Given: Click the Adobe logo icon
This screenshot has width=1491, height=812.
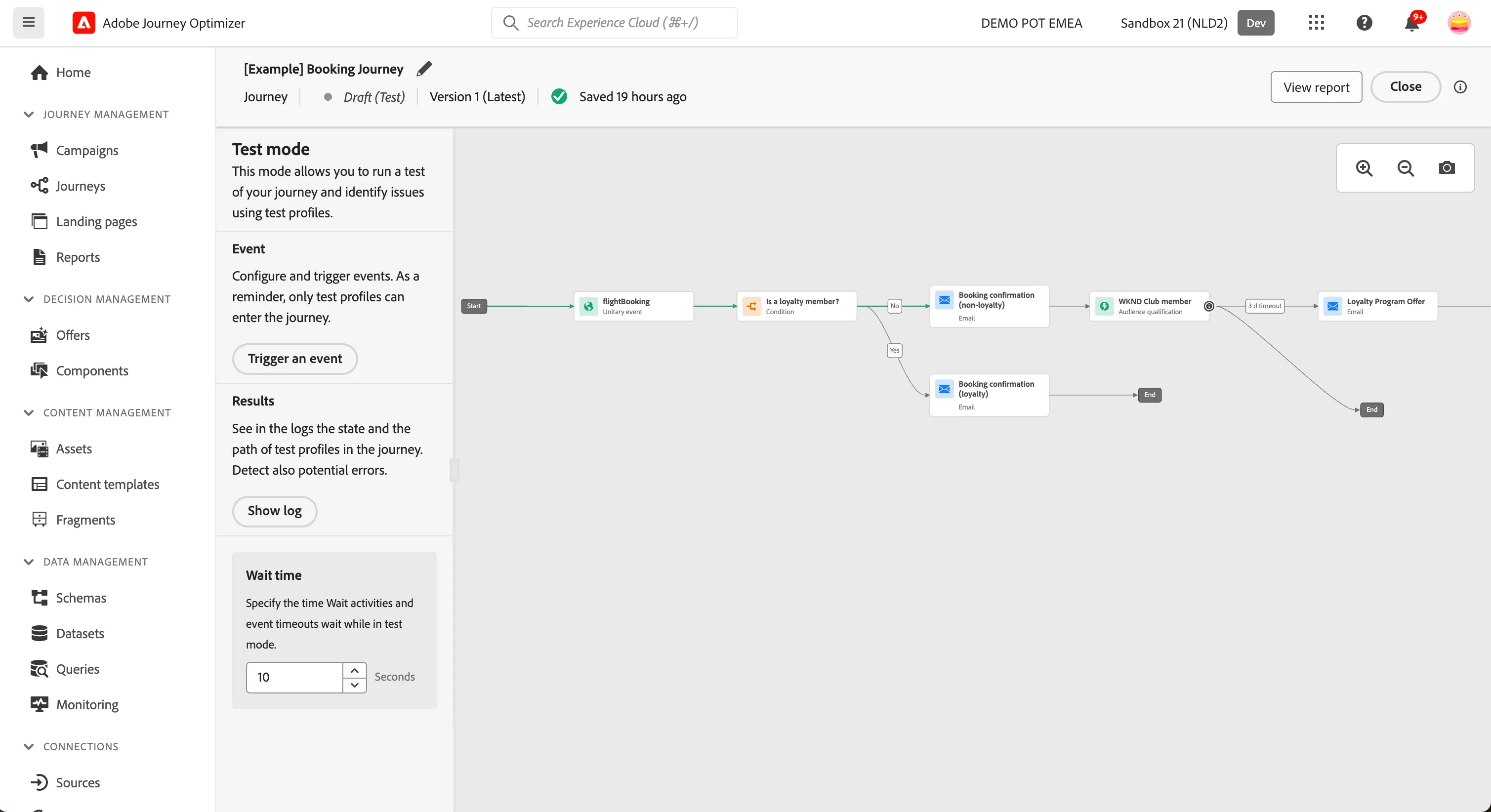Looking at the screenshot, I should (x=84, y=23).
